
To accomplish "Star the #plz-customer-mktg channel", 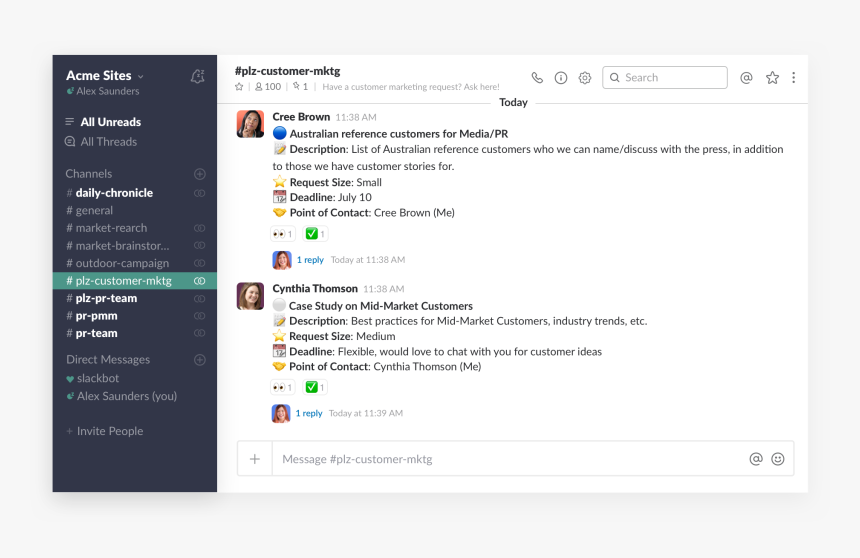I will point(239,87).
